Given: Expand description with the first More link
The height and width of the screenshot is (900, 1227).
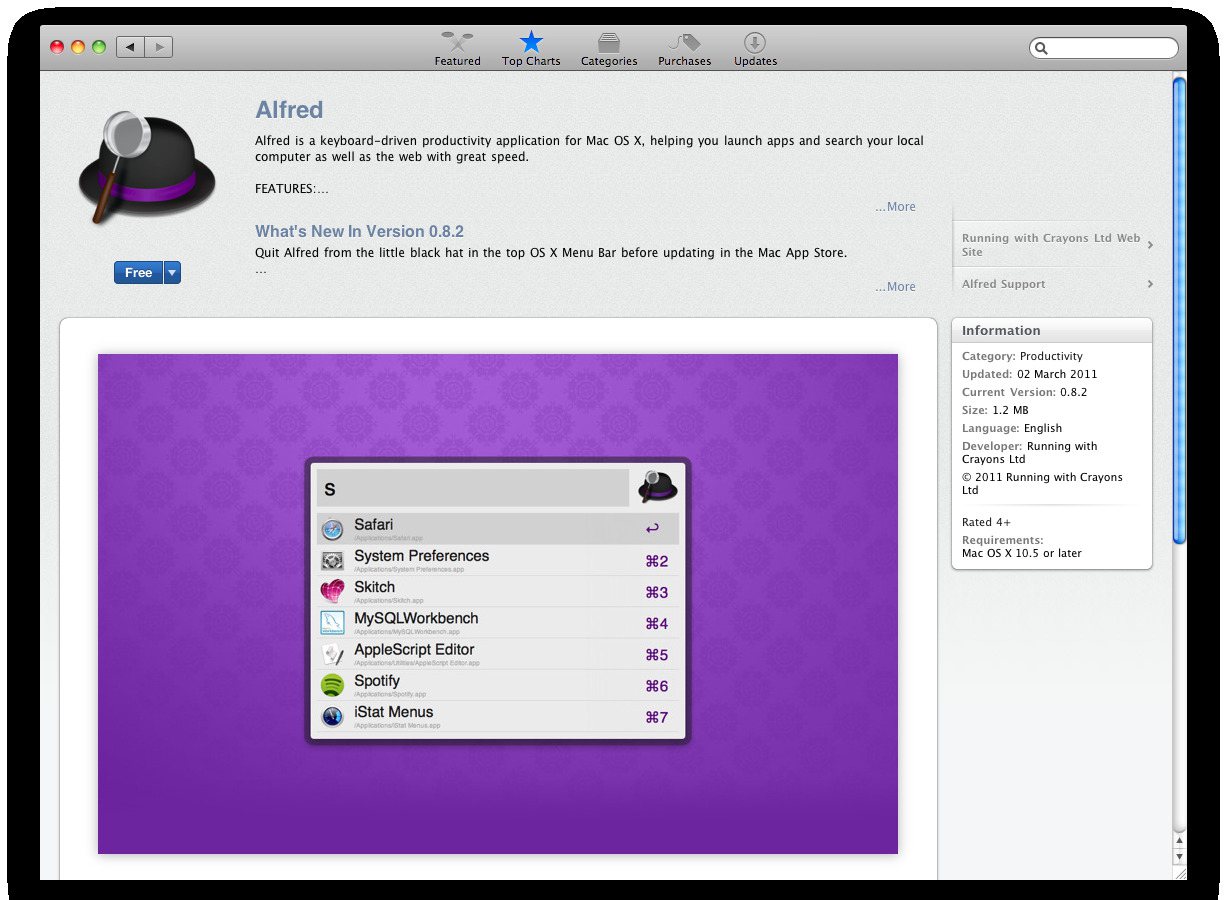Looking at the screenshot, I should (895, 207).
